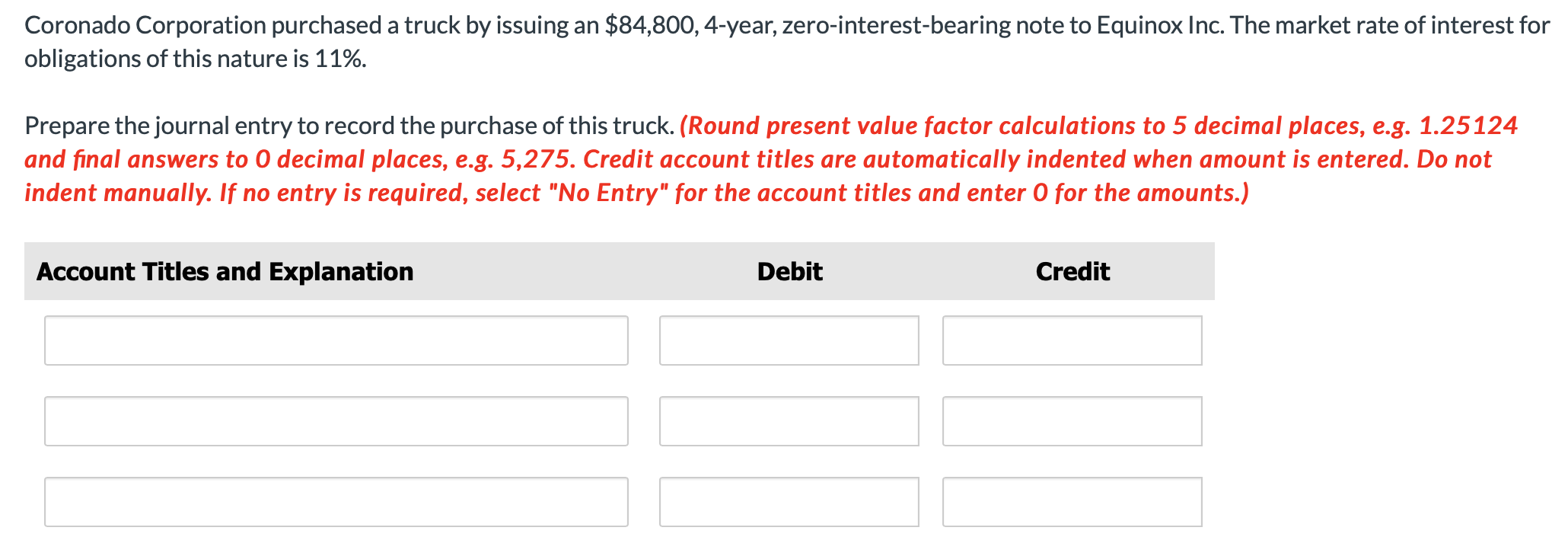Click the first row Debit amount field
The image size is (1568, 553).
[789, 340]
